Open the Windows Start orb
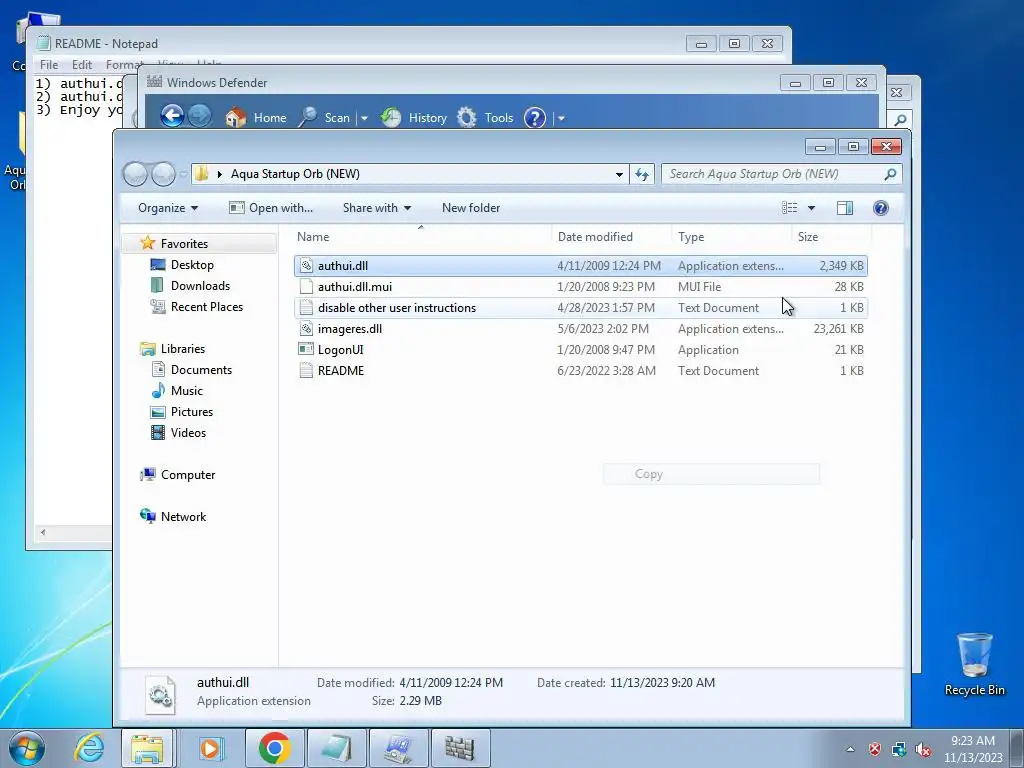This screenshot has height=768, width=1024. click(x=27, y=748)
